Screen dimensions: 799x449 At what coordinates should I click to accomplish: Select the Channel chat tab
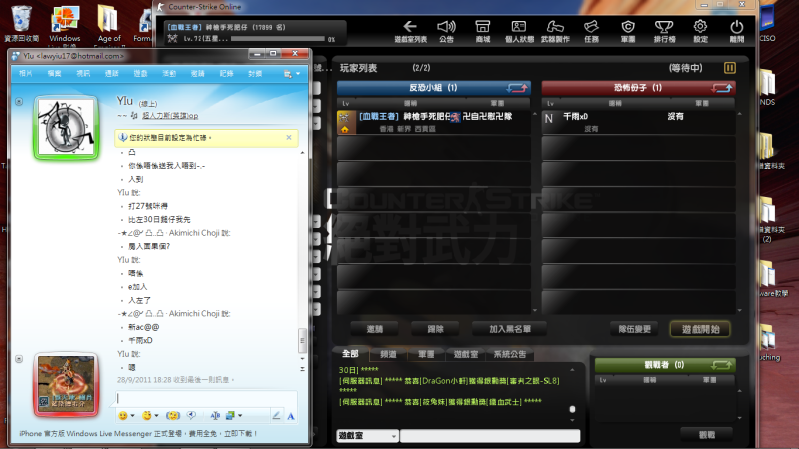click(388, 354)
